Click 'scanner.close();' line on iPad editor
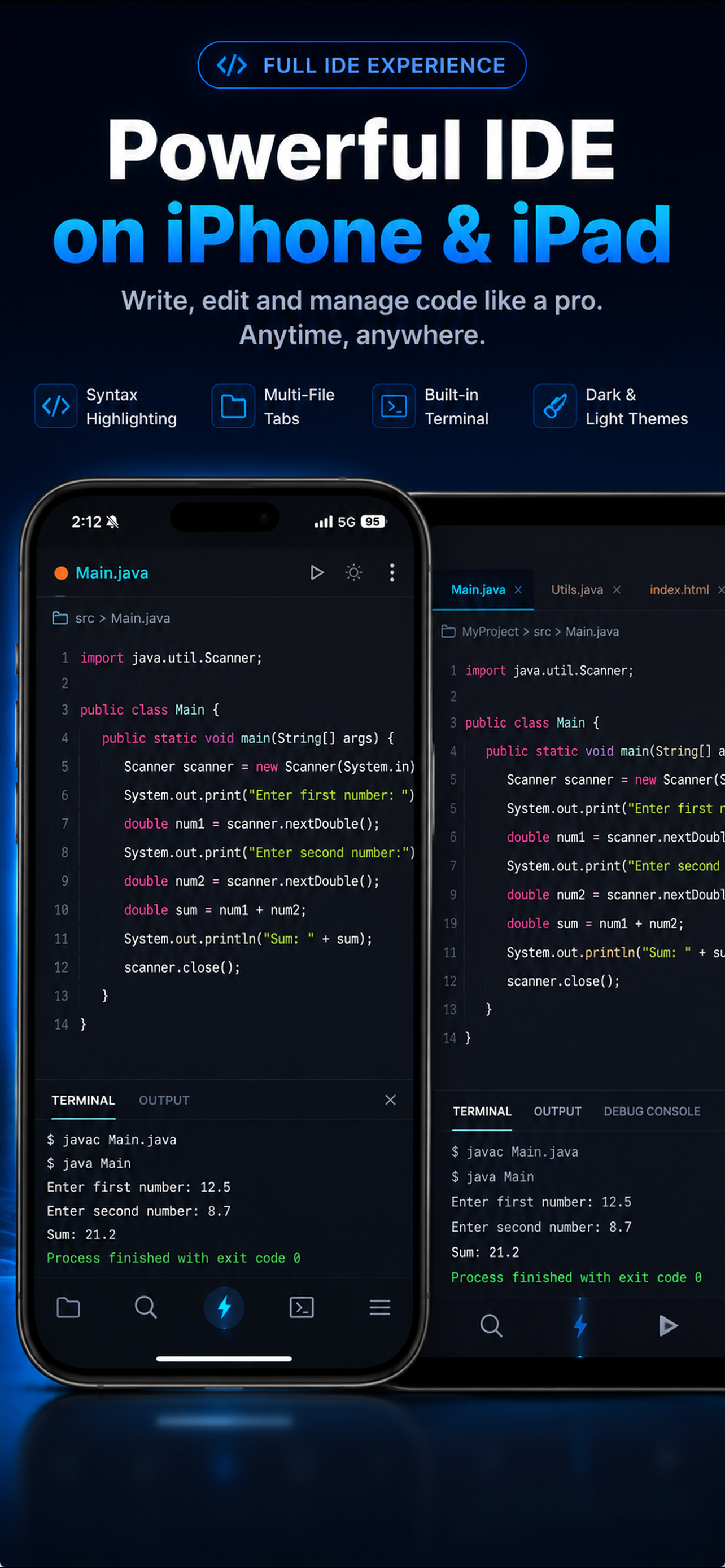Viewport: 725px width, 1568px height. point(563,980)
